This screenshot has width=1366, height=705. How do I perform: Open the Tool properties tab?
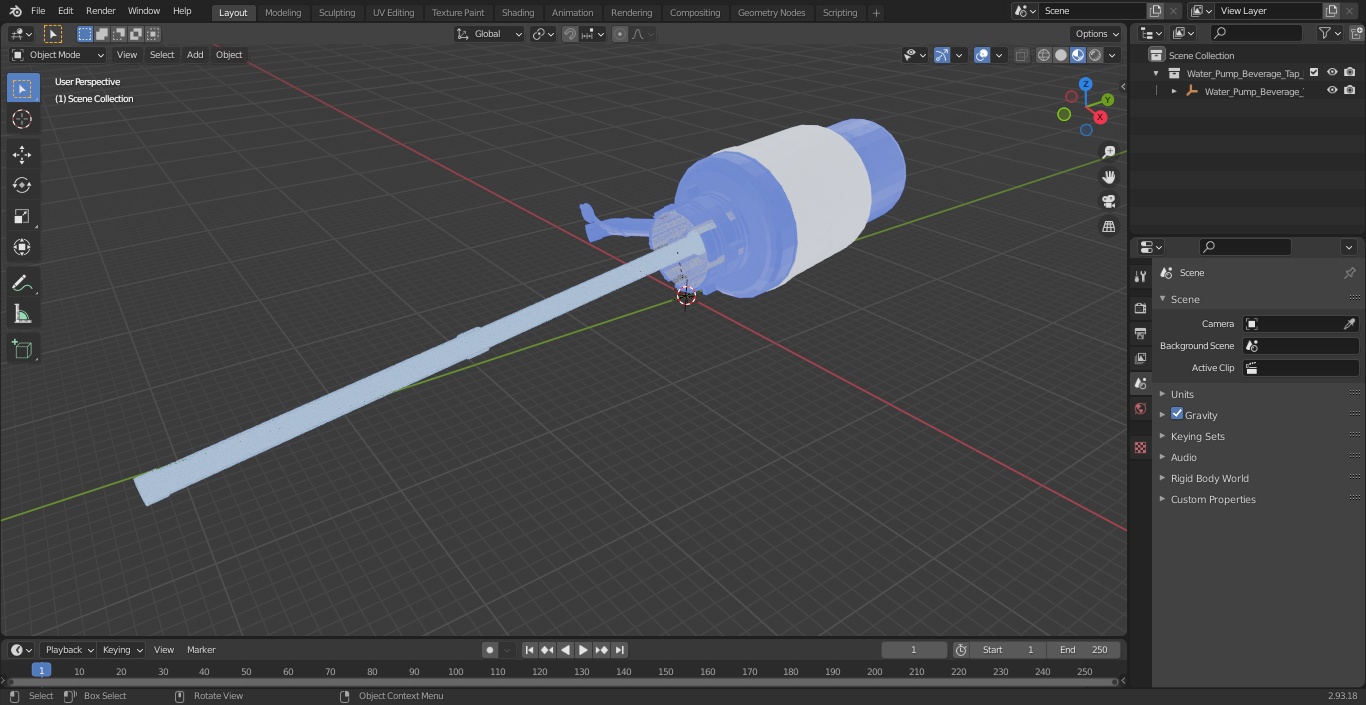tap(1140, 276)
